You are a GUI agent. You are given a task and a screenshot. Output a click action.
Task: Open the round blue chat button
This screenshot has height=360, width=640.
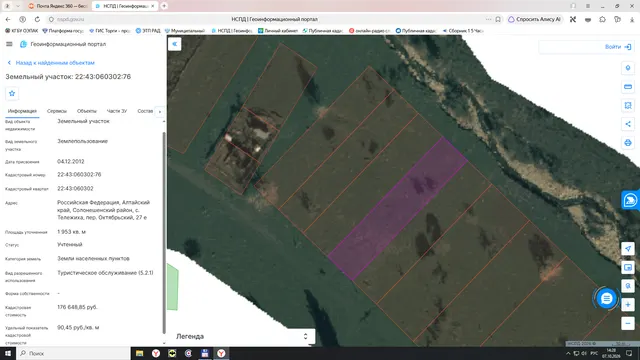coord(607,298)
